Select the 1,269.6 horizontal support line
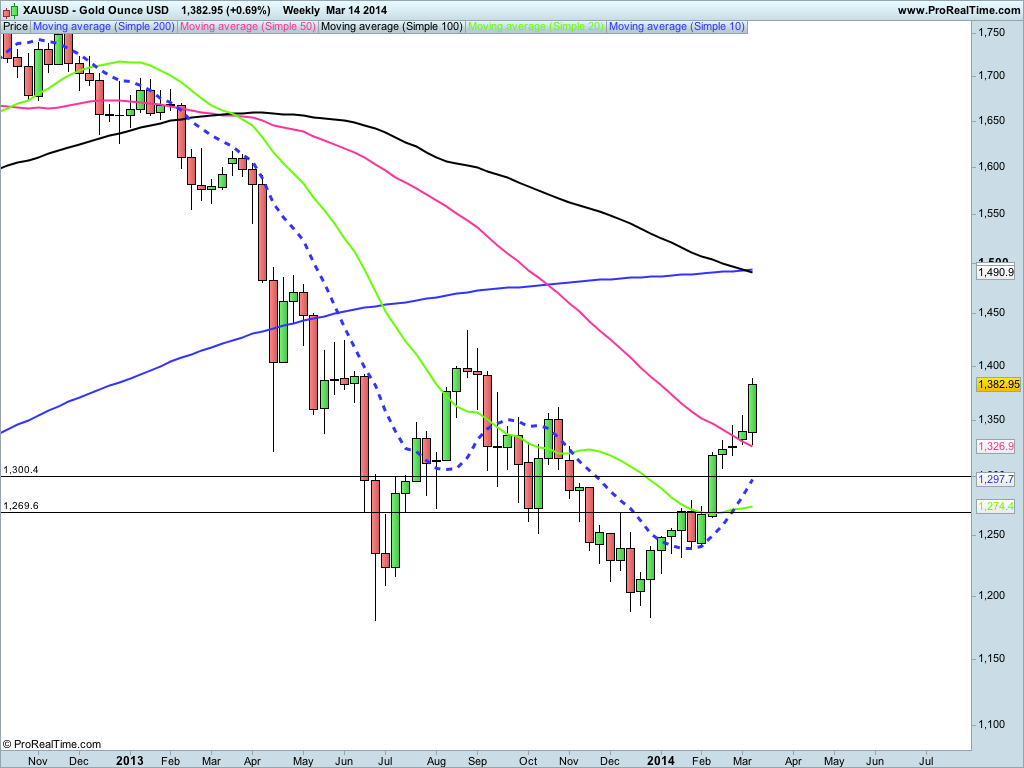The image size is (1024, 768). click(485, 513)
